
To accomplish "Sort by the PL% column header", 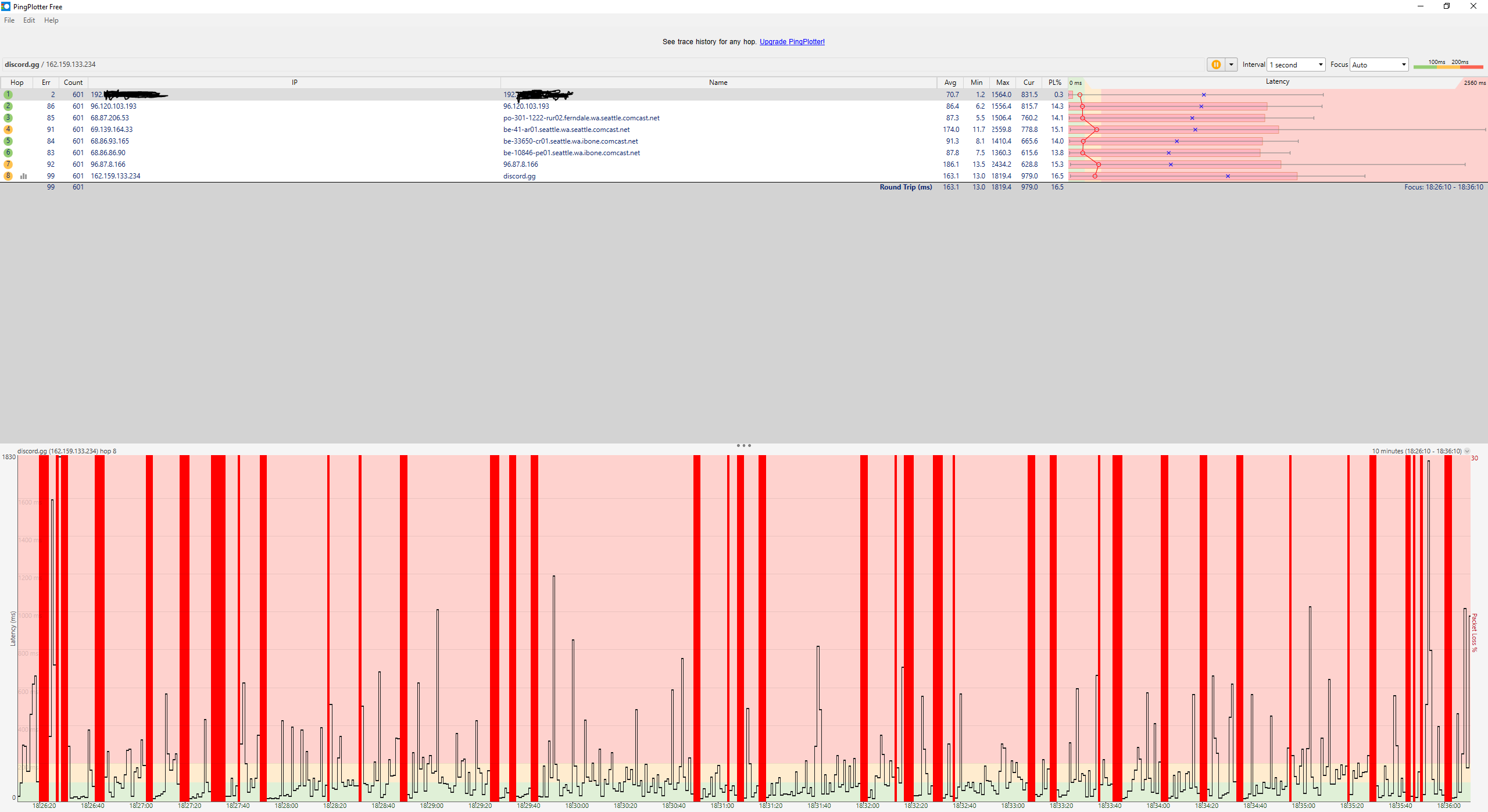I will tap(1054, 83).
